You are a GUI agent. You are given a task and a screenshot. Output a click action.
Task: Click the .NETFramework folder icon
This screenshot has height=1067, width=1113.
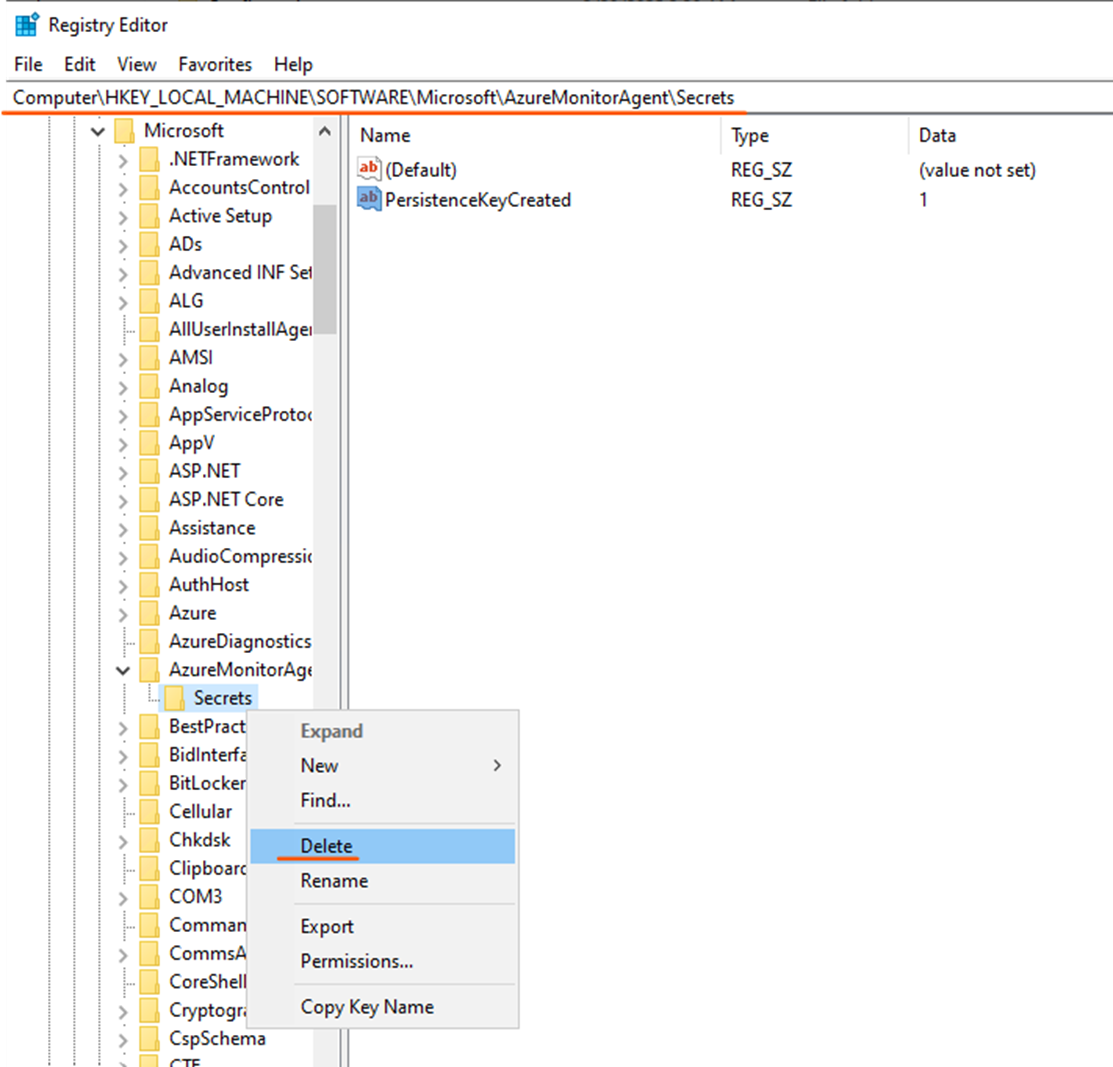point(149,159)
